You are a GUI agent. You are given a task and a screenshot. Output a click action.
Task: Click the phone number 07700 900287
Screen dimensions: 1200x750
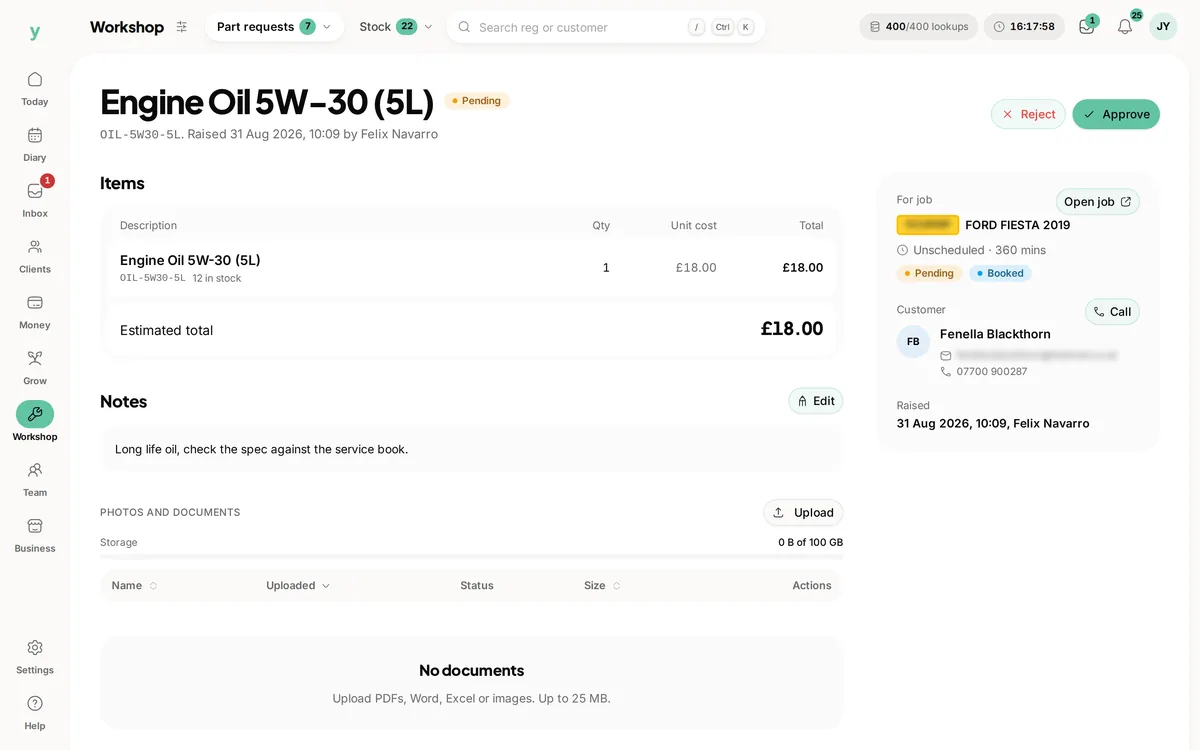point(992,372)
